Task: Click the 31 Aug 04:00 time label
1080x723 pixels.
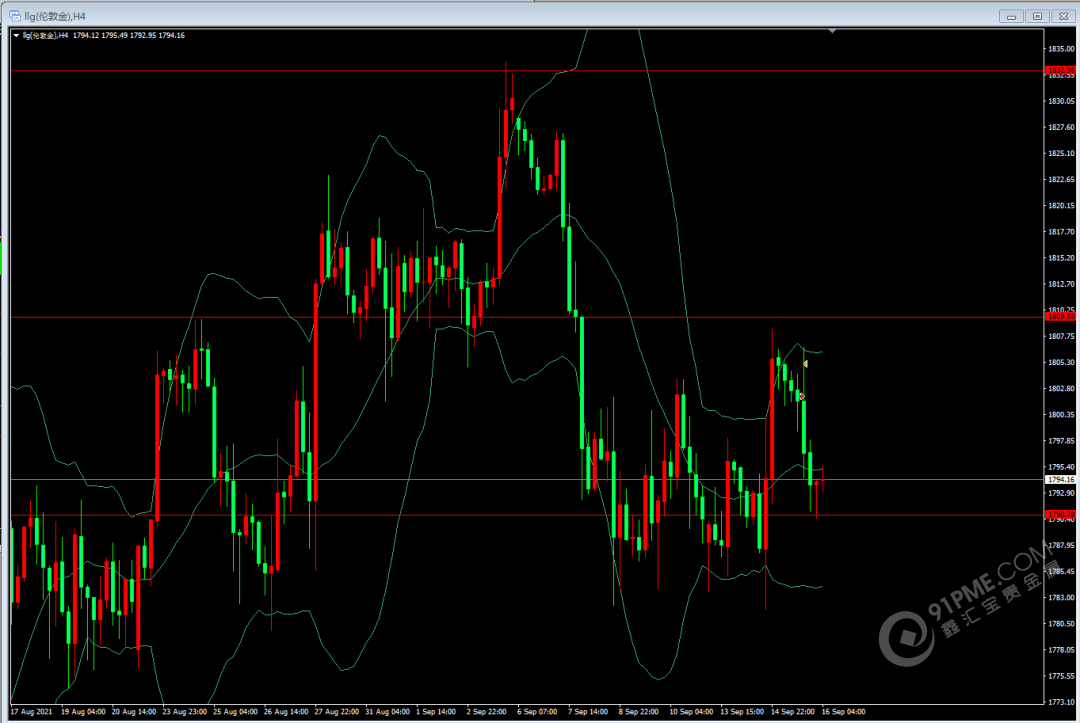Action: click(388, 712)
